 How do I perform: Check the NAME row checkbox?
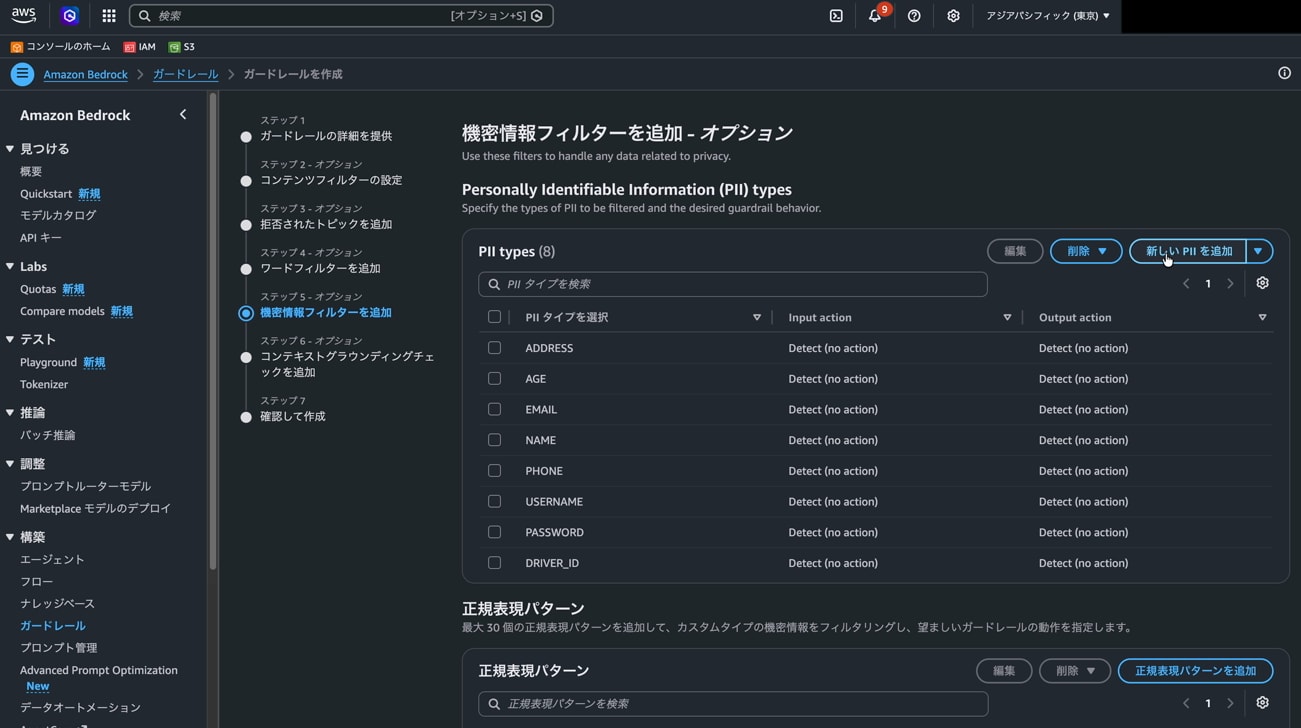[x=494, y=440]
